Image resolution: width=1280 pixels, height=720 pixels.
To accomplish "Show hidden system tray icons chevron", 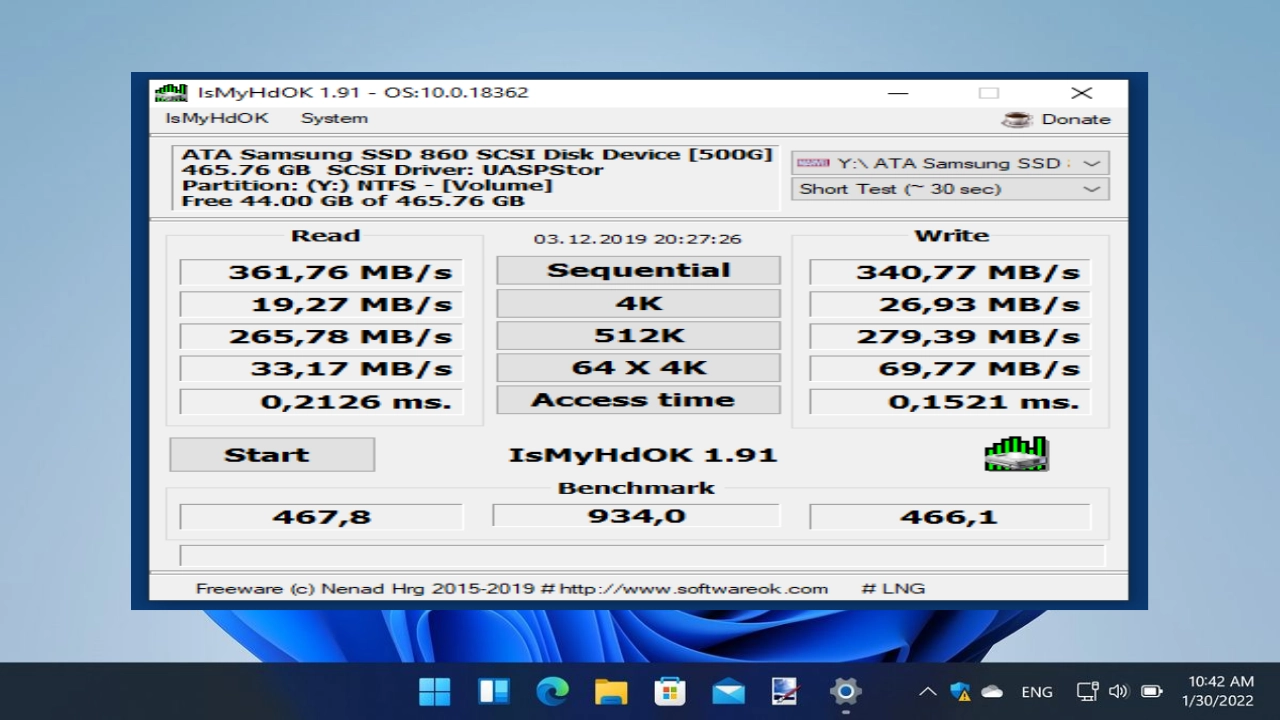I will point(928,691).
